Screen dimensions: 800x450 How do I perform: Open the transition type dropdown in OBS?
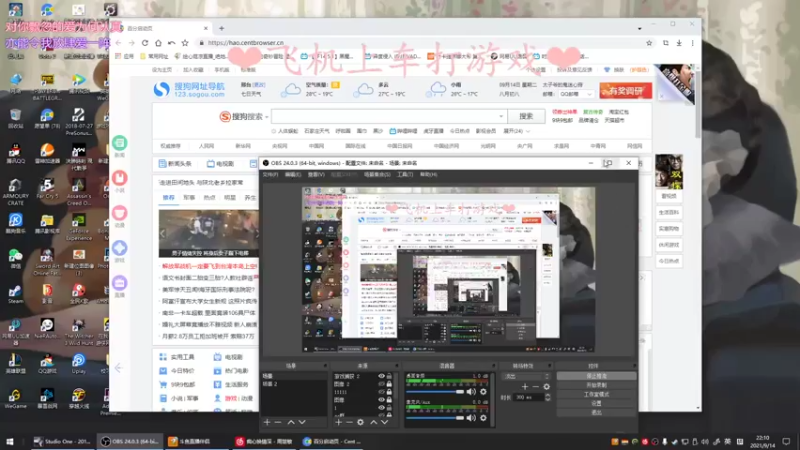point(526,376)
